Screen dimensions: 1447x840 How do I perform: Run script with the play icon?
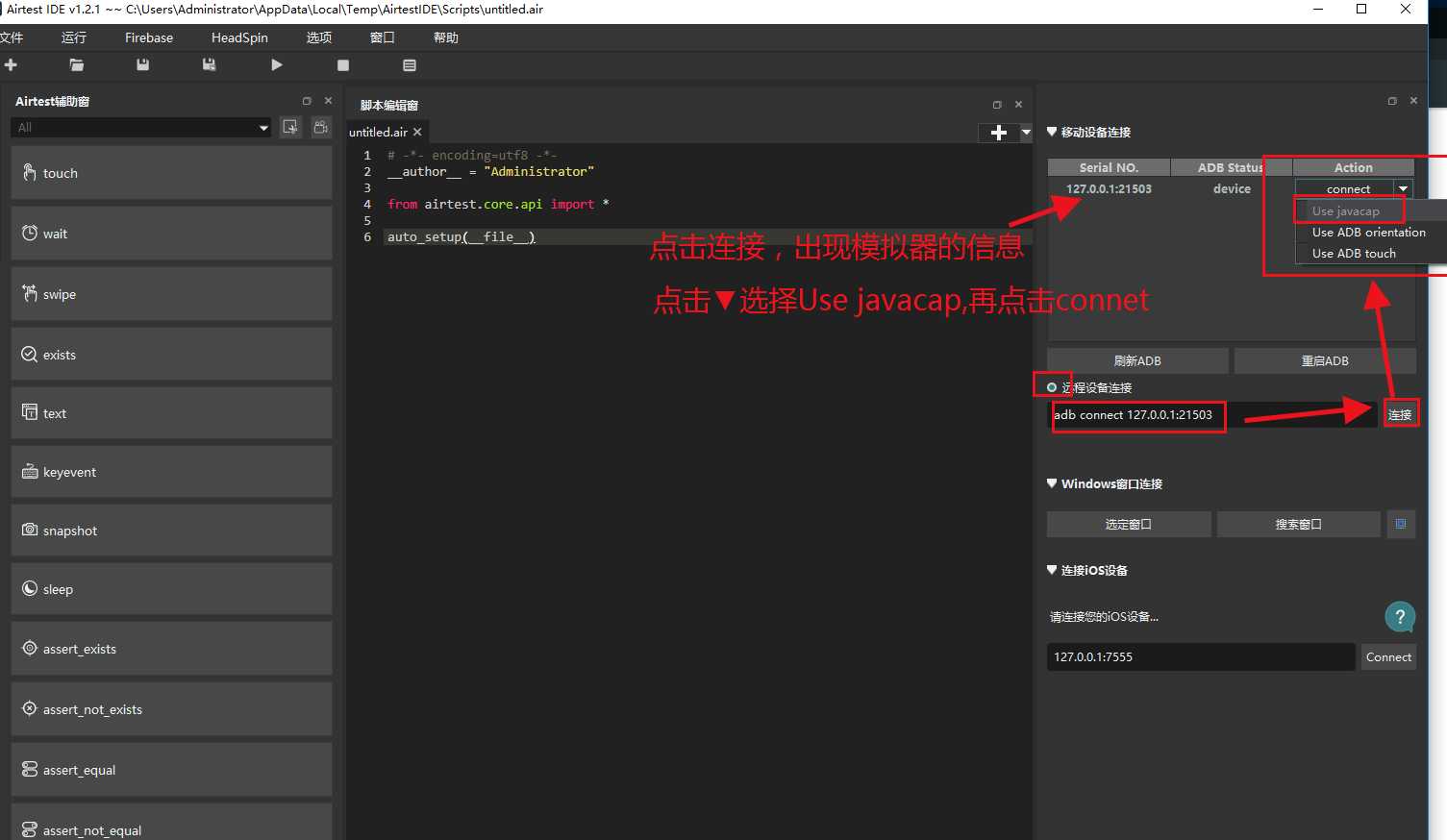(277, 65)
